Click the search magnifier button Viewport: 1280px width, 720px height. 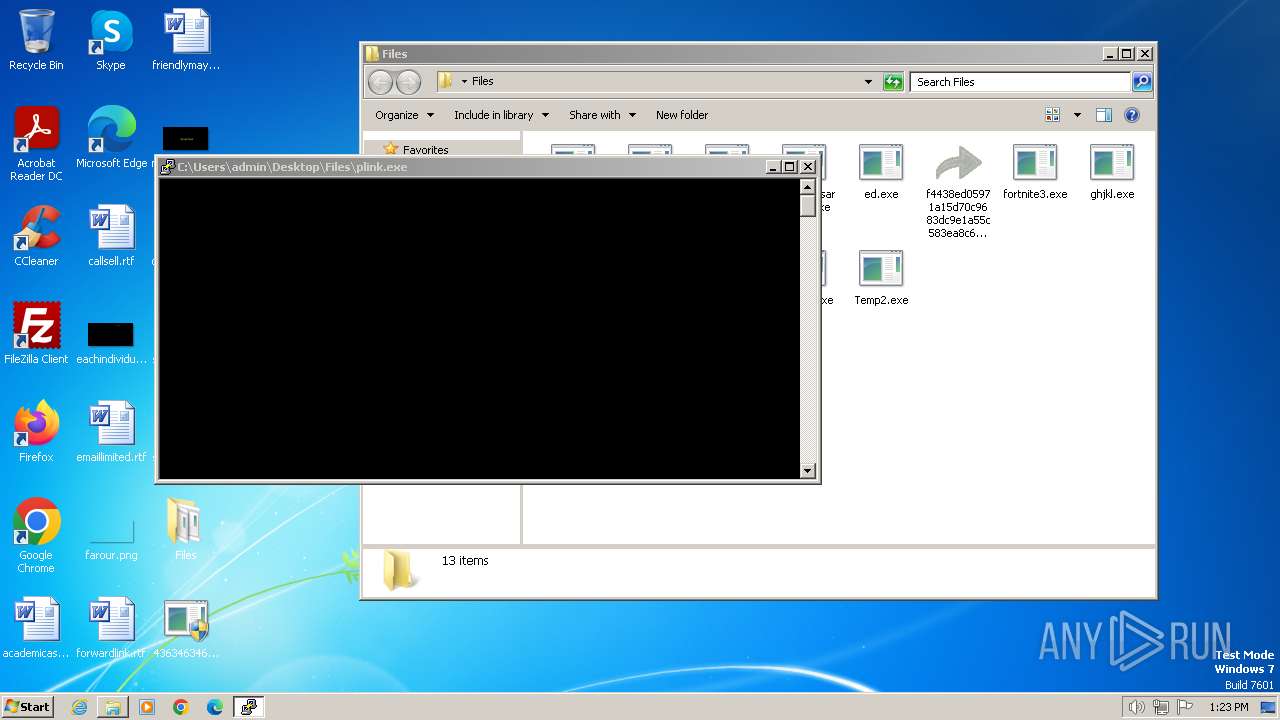pyautogui.click(x=1142, y=82)
